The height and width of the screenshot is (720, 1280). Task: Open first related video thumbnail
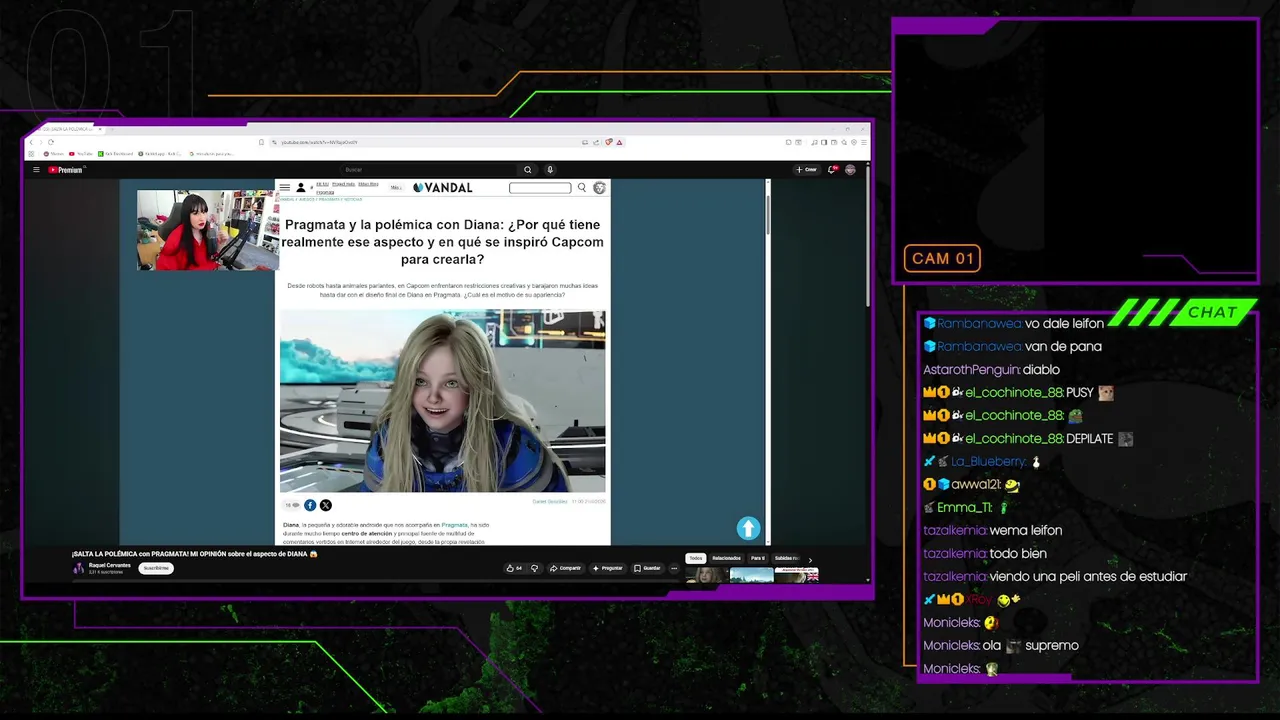pos(706,575)
